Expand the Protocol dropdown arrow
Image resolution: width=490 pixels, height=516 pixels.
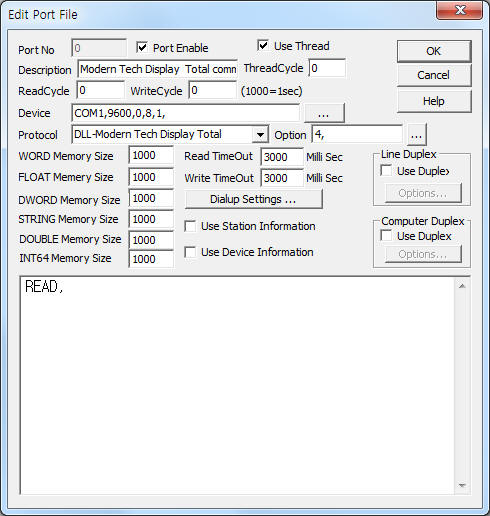(x=260, y=135)
